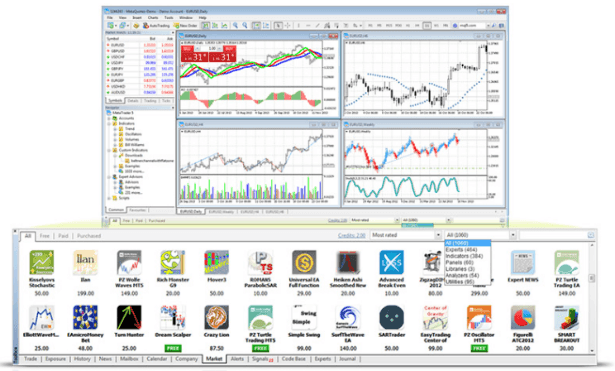Screen dimensions: 615x371
Task: Click the market search input field
Action: click(553, 235)
